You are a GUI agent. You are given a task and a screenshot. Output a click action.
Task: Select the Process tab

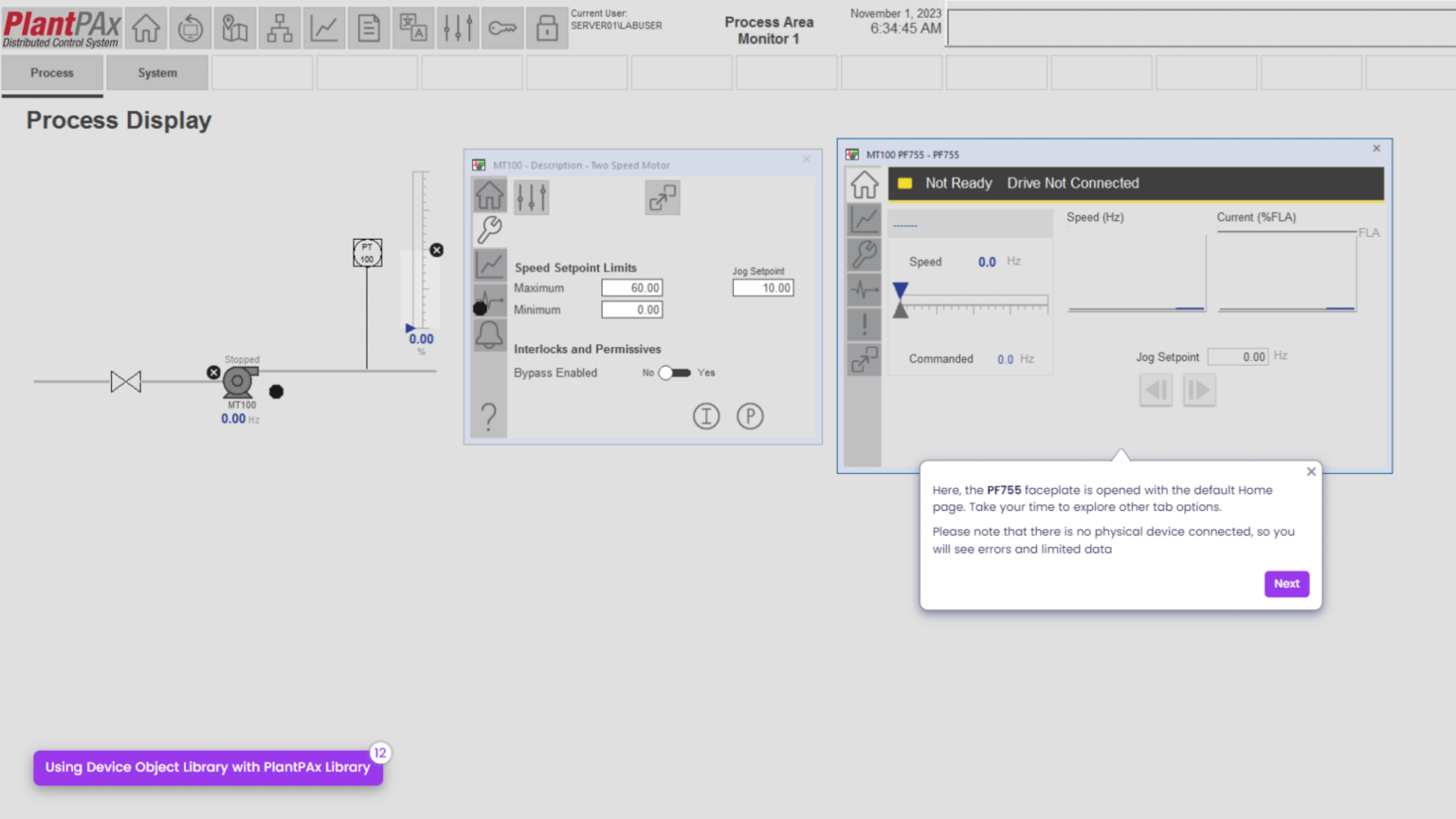(52, 72)
